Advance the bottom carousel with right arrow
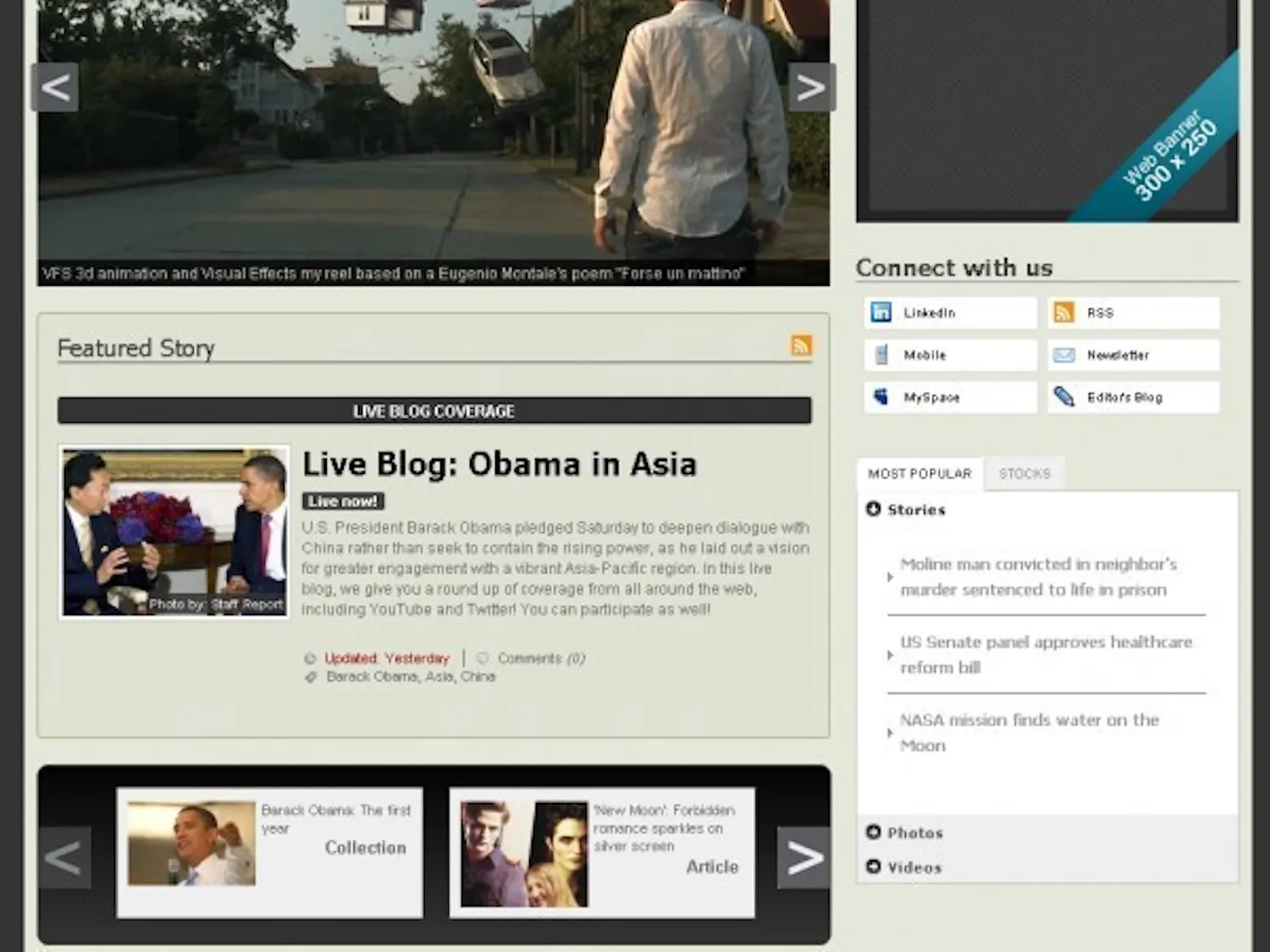This screenshot has width=1270, height=952. coord(803,857)
